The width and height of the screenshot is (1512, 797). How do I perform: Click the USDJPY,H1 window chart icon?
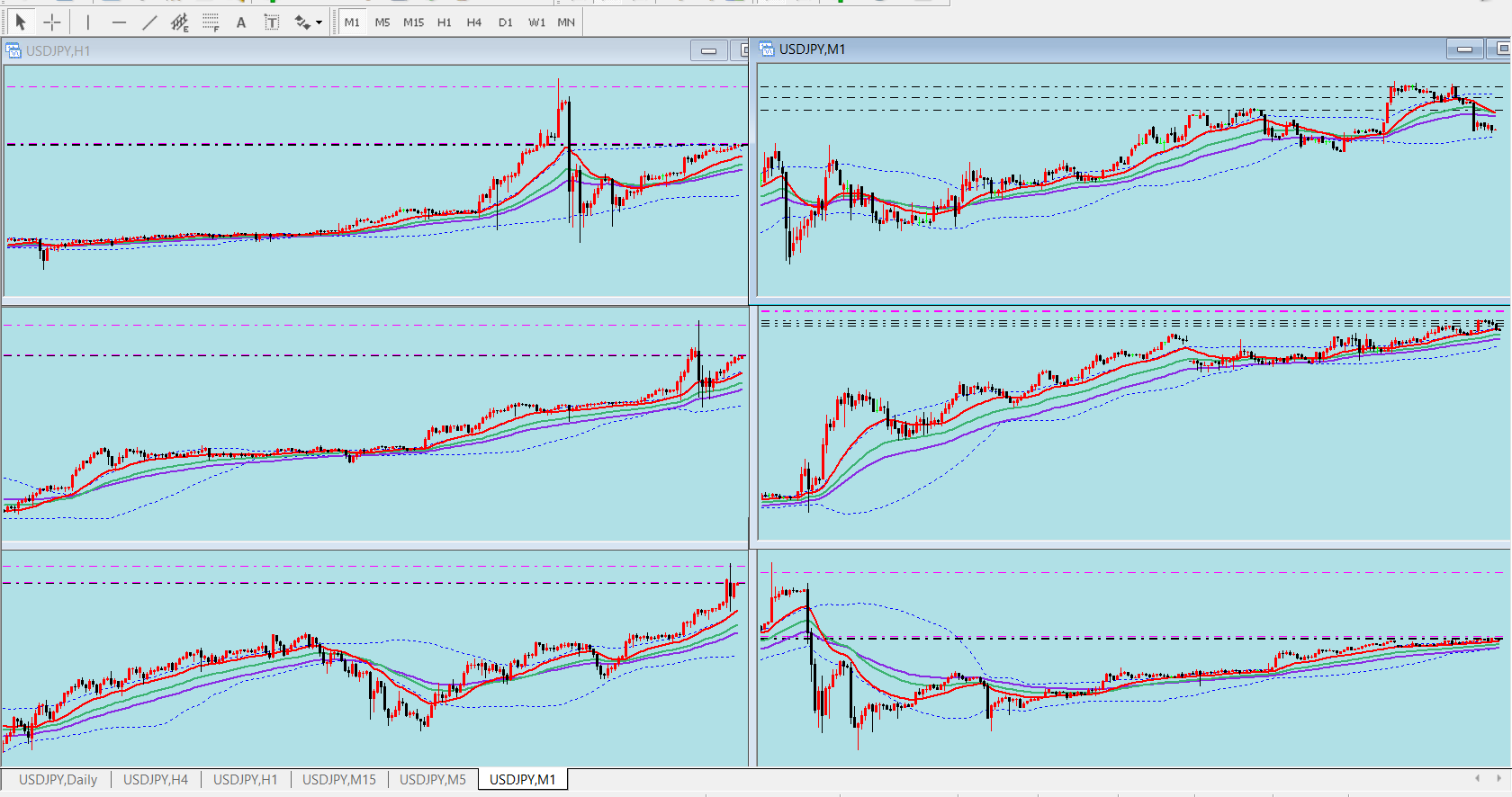[x=13, y=50]
